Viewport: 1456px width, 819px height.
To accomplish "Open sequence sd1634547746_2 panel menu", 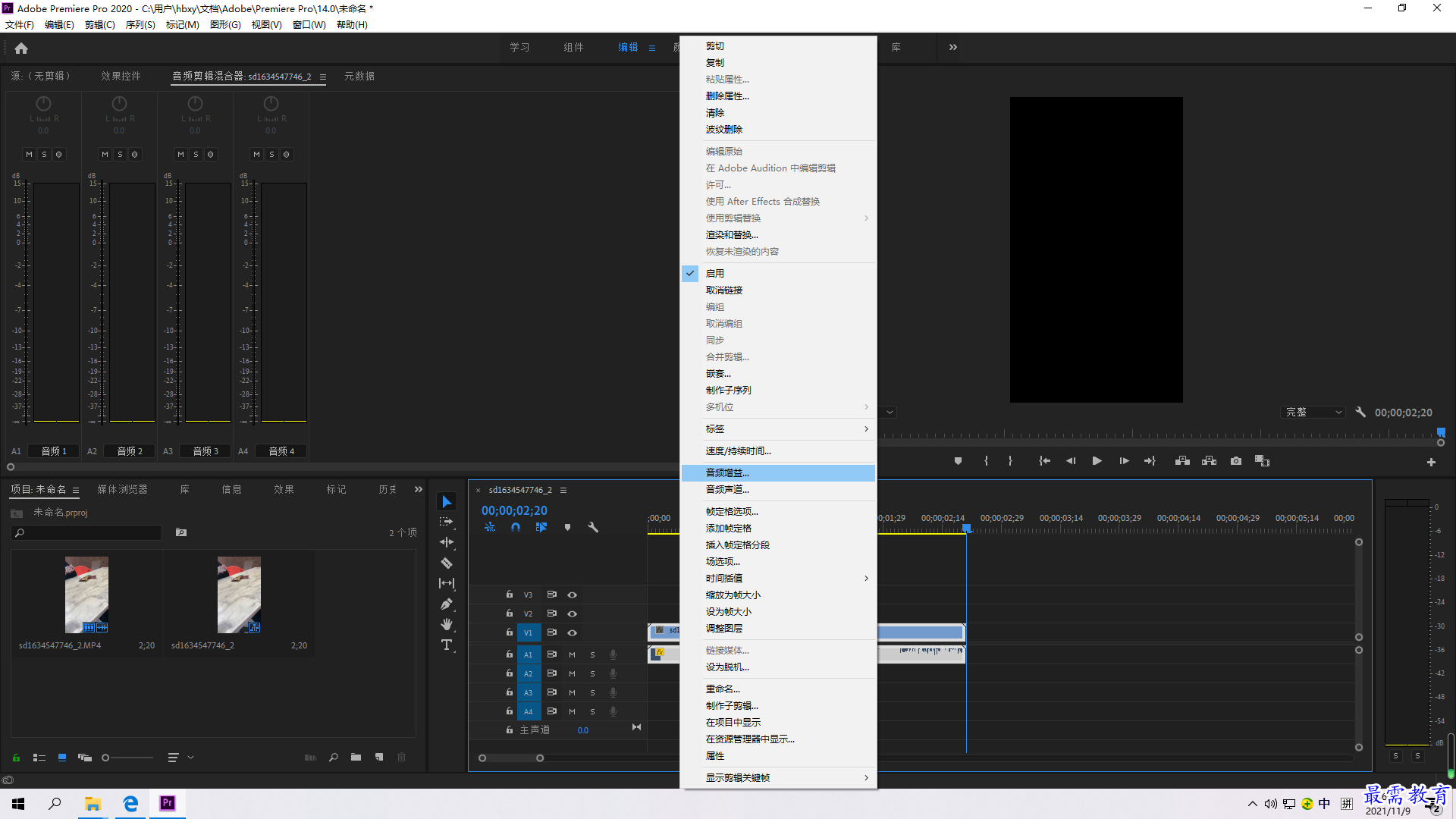I will (563, 491).
